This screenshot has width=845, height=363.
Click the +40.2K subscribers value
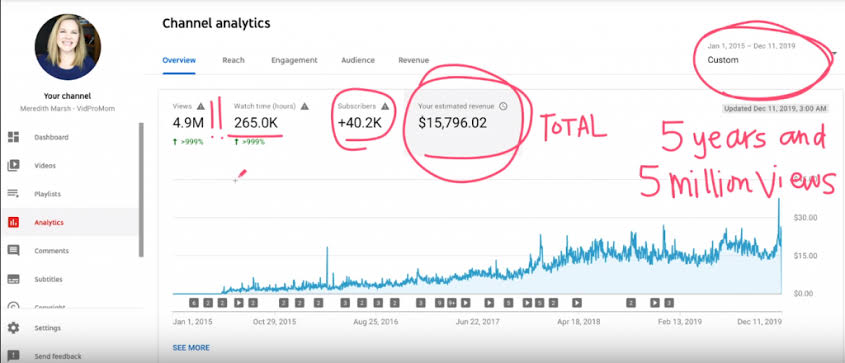(x=359, y=123)
